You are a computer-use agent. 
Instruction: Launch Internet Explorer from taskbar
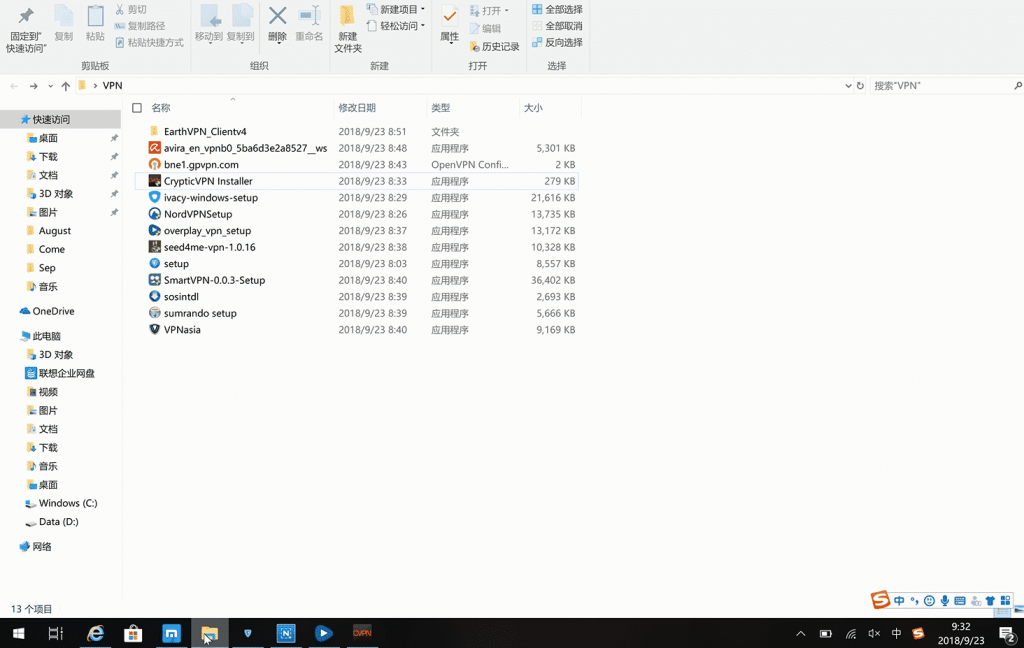coord(95,633)
